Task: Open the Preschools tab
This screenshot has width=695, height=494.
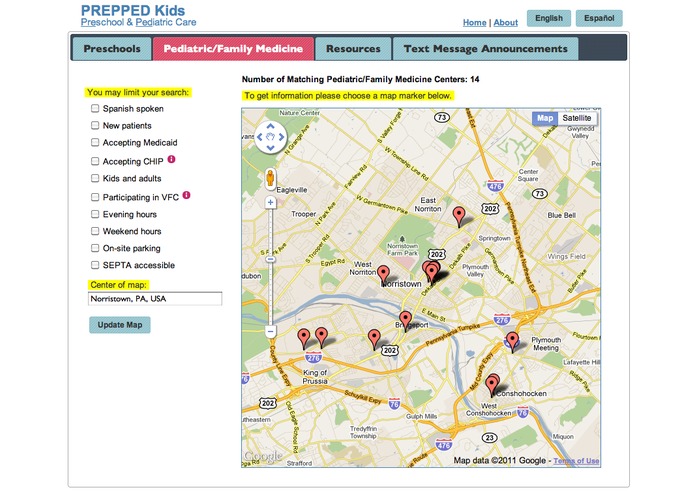Action: 112,49
